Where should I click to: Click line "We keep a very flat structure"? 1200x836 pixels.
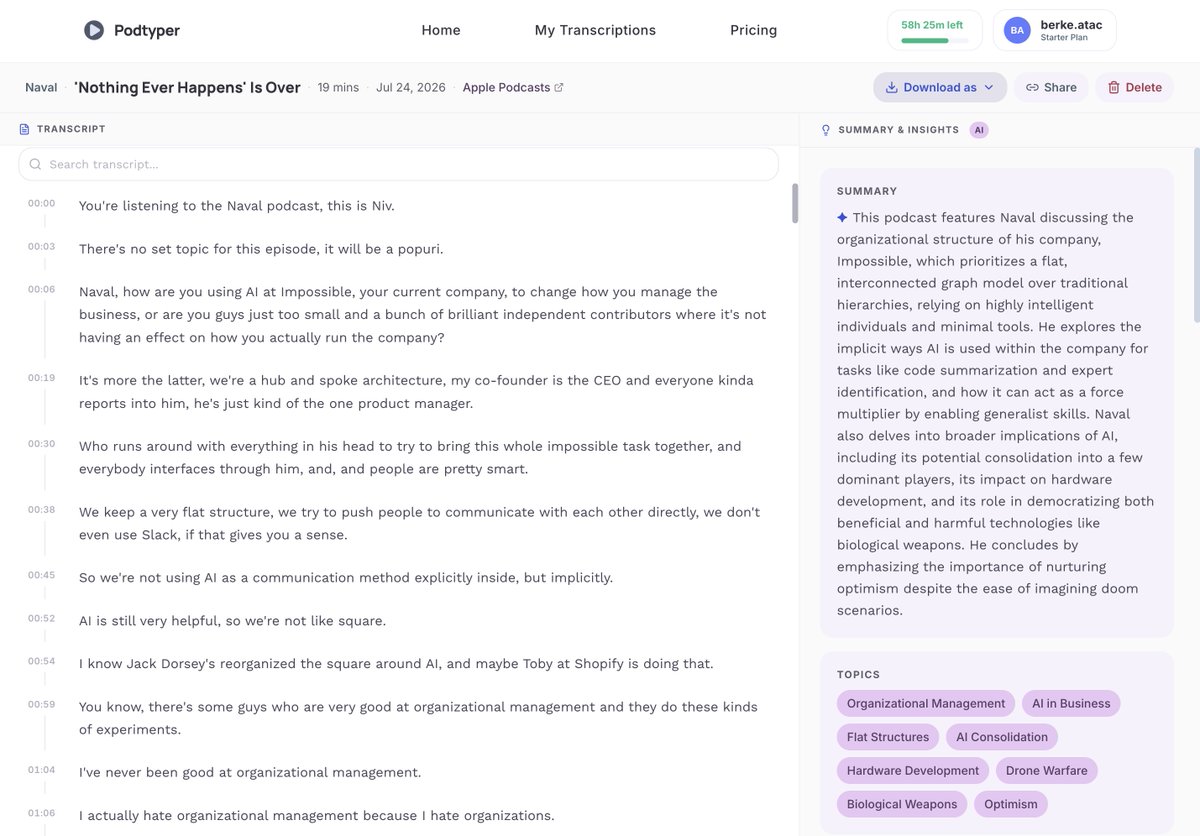420,523
